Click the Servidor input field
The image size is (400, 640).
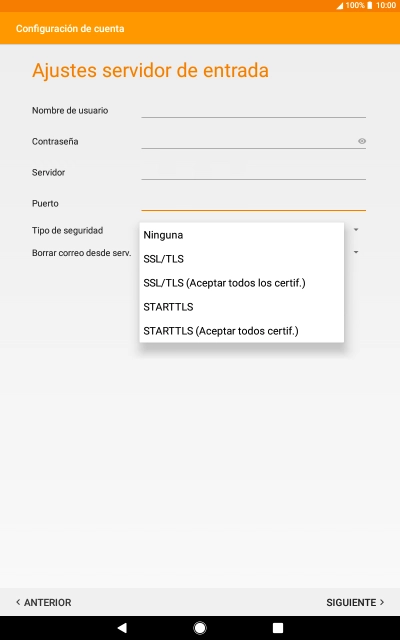[x=253, y=172]
